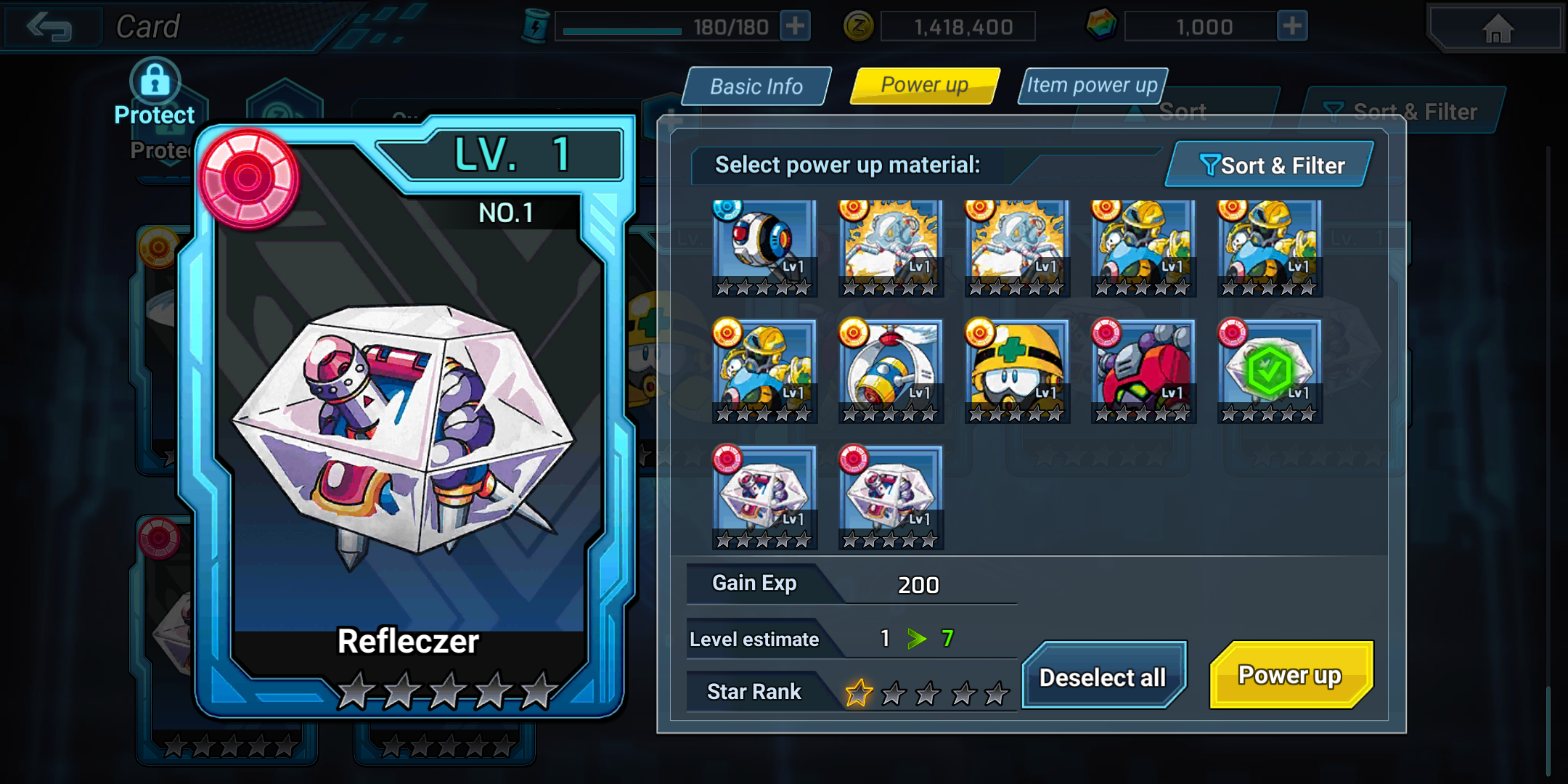
Task: Tap the energy battery icon
Action: pos(536,26)
